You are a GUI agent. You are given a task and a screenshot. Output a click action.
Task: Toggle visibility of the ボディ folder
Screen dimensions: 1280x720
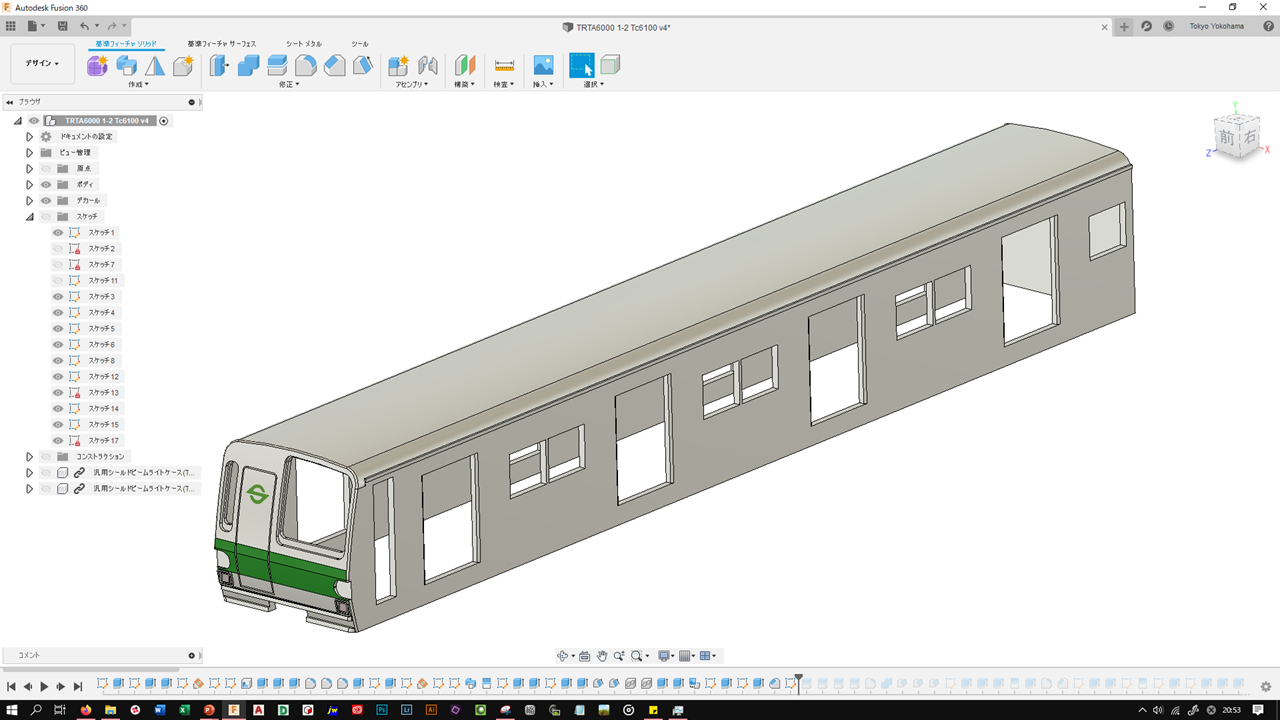click(x=46, y=185)
